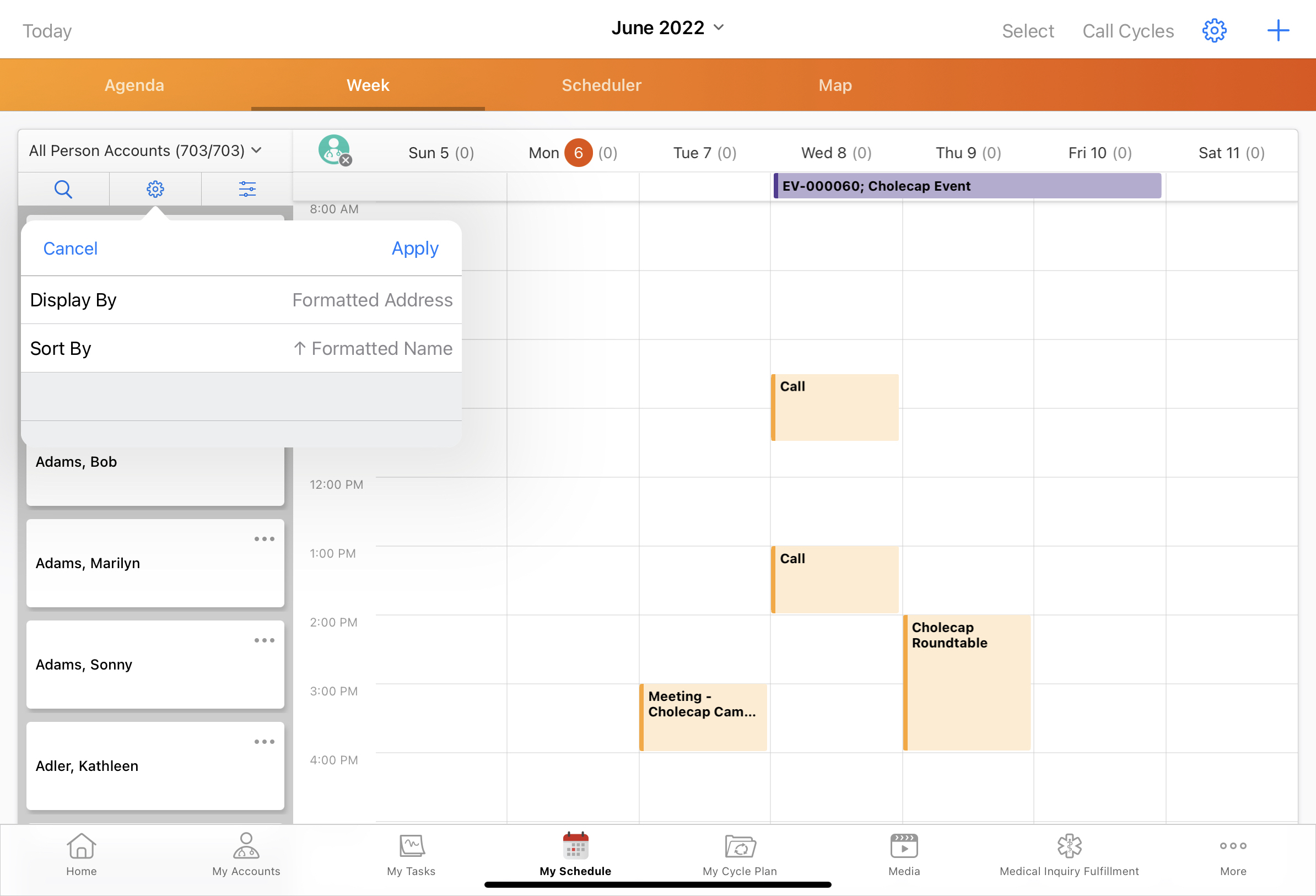Remove the assigned person filter avatar
The width and height of the screenshot is (1316, 896).
pos(347,161)
